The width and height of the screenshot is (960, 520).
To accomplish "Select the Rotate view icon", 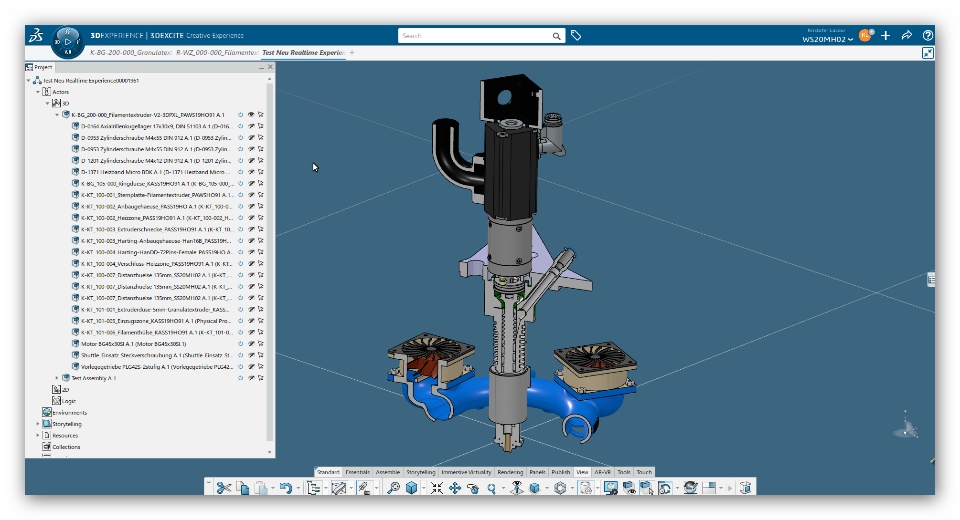I will [473, 488].
